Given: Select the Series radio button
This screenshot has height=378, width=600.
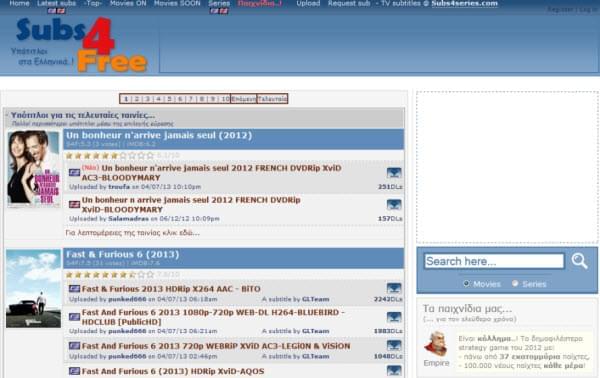Looking at the screenshot, I should pos(515,284).
